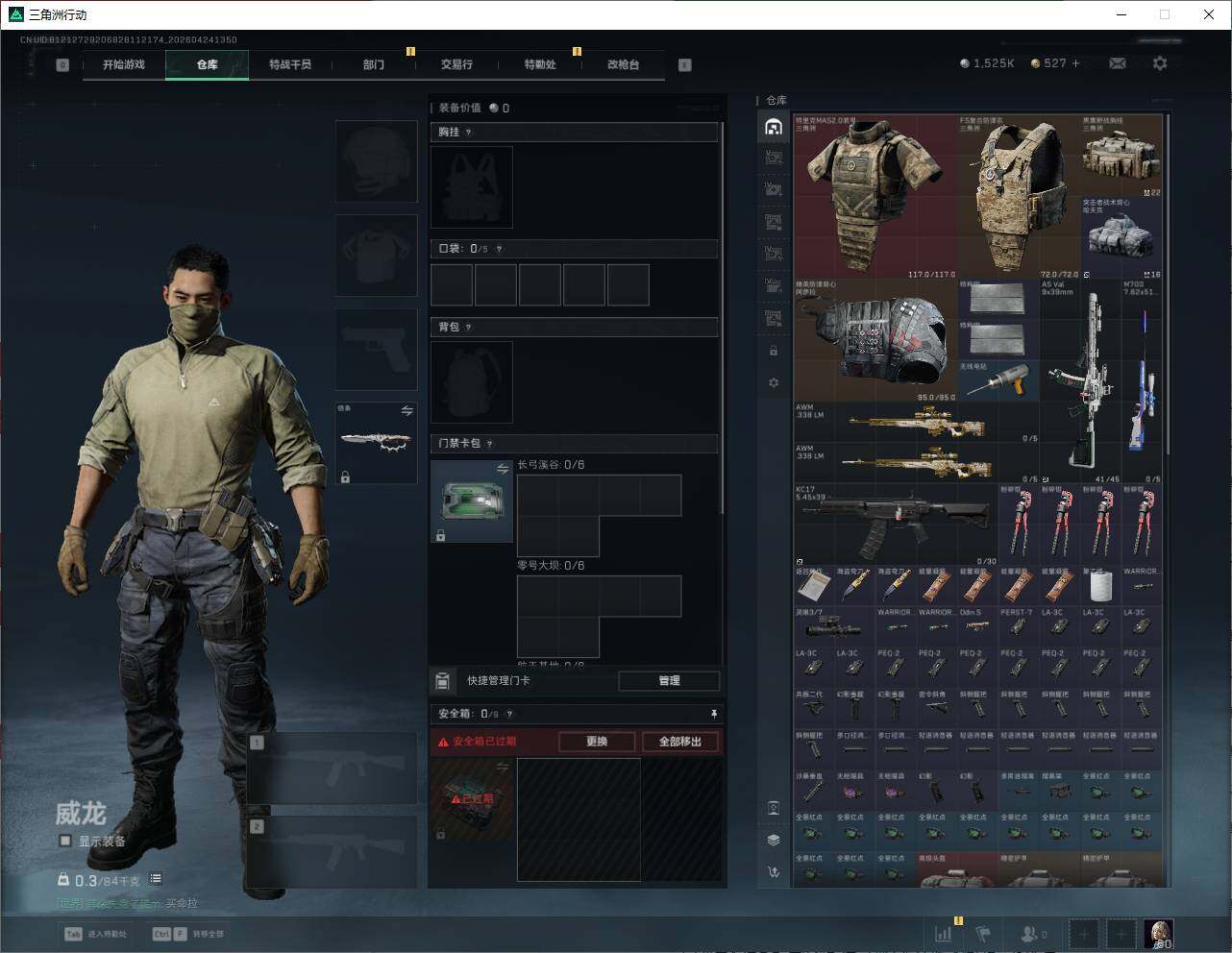The height and width of the screenshot is (953, 1232).
Task: Select the M700 sniper rifle item
Action: (x=1142, y=381)
